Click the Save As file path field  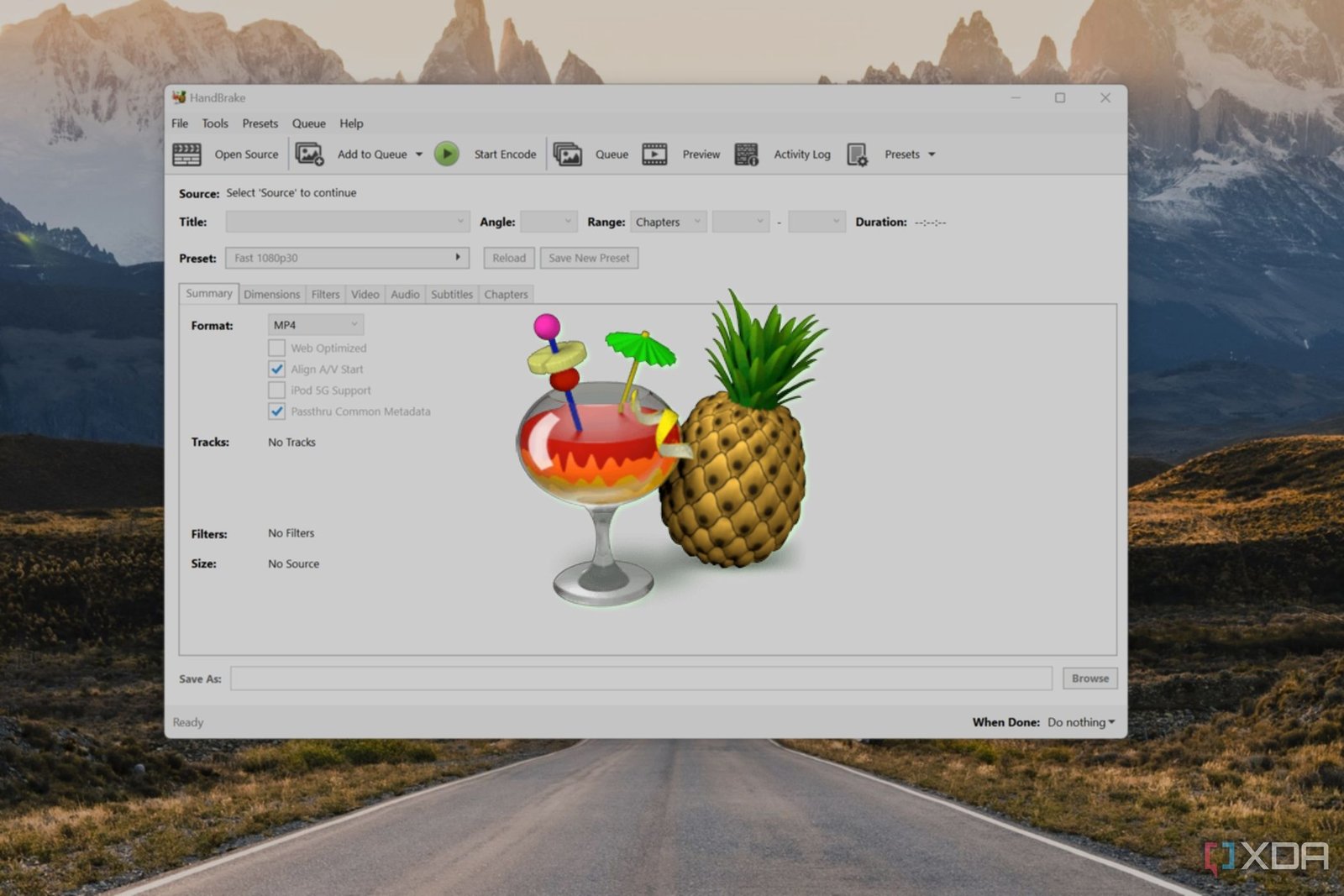(x=641, y=679)
